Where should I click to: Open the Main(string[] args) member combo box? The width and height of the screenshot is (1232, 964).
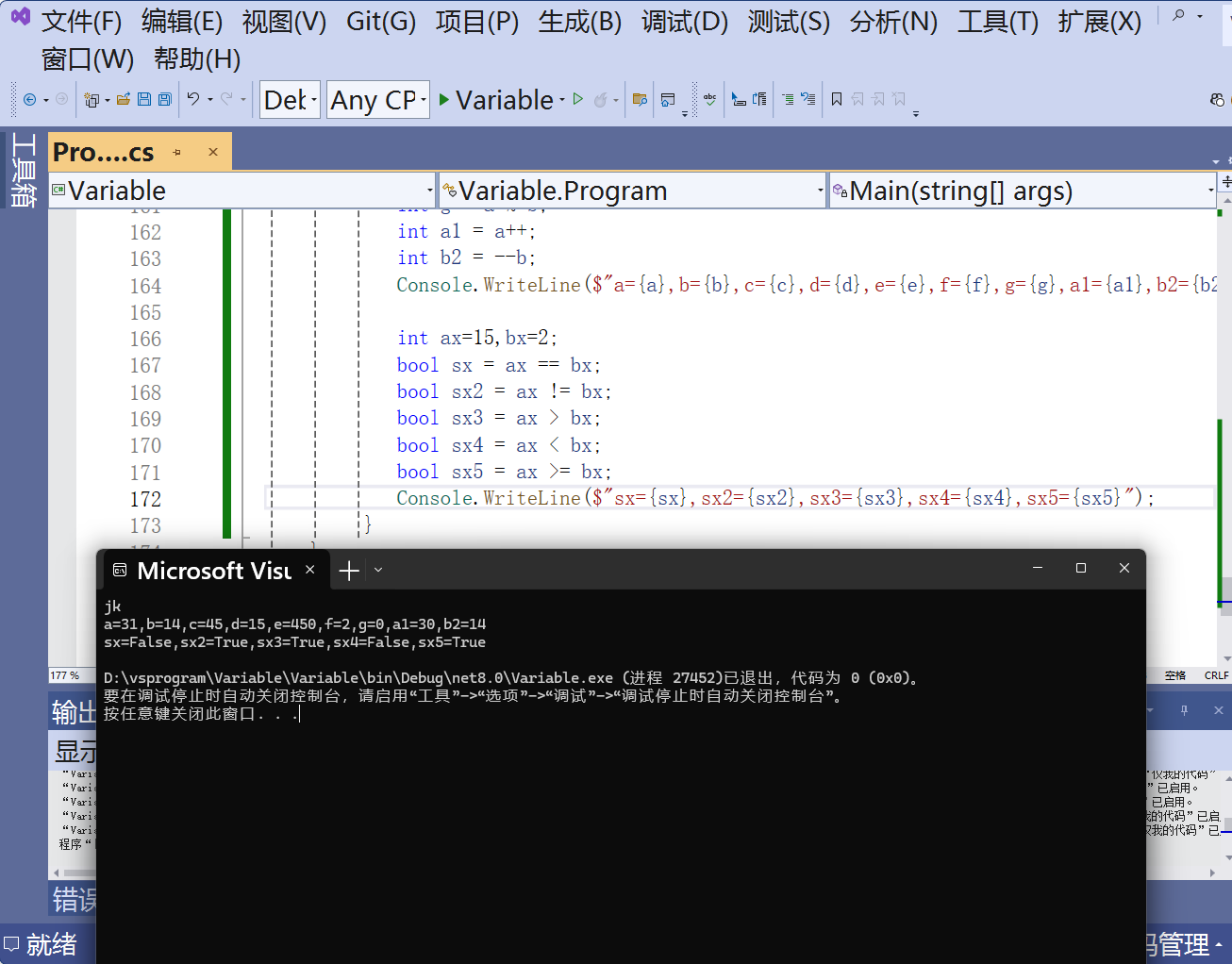pos(1023,191)
